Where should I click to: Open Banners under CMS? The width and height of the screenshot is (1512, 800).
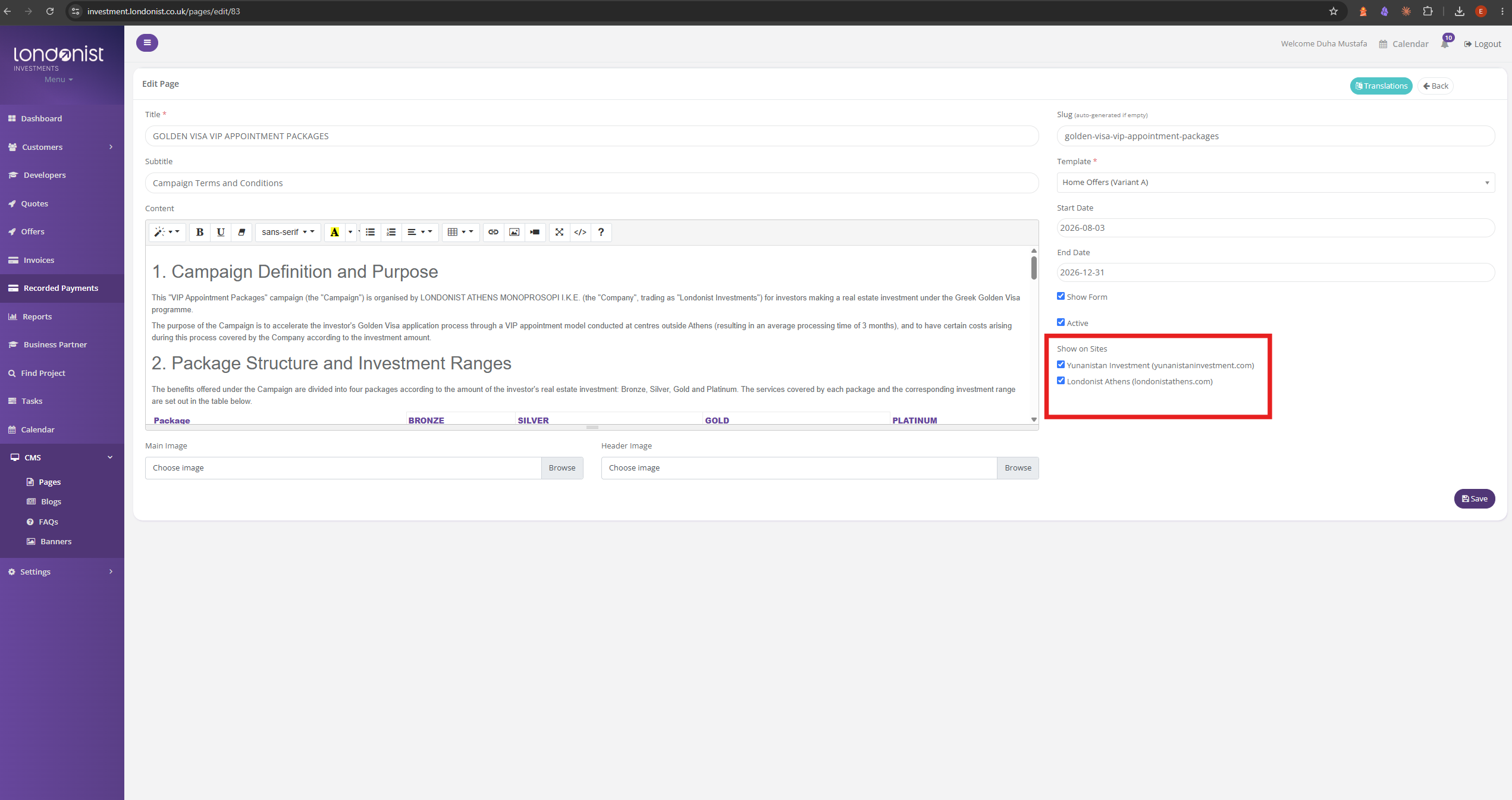point(49,541)
